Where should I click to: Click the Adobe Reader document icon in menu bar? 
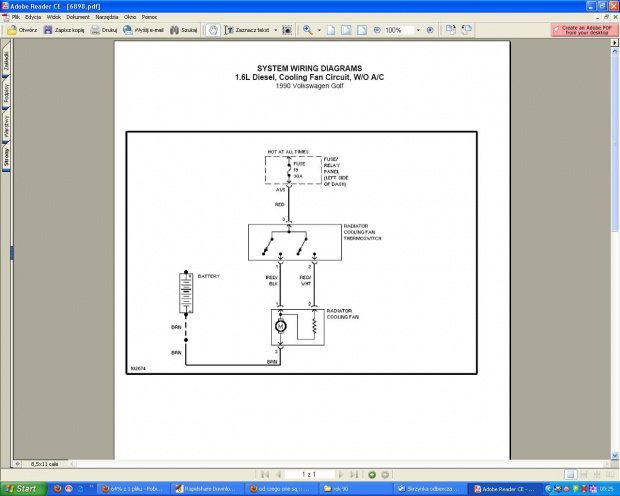pos(6,17)
